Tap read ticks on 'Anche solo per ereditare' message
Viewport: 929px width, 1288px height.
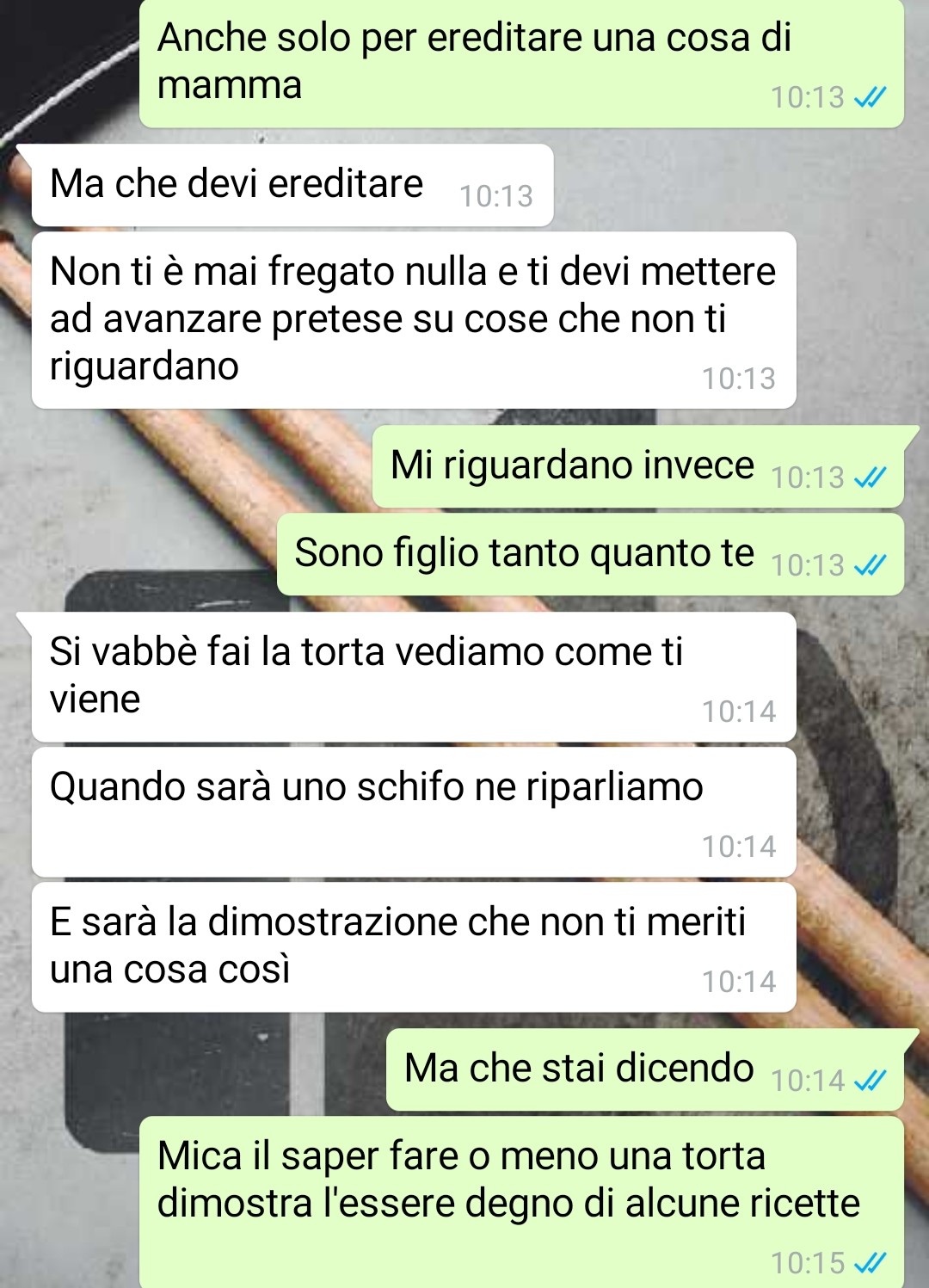coord(870,97)
